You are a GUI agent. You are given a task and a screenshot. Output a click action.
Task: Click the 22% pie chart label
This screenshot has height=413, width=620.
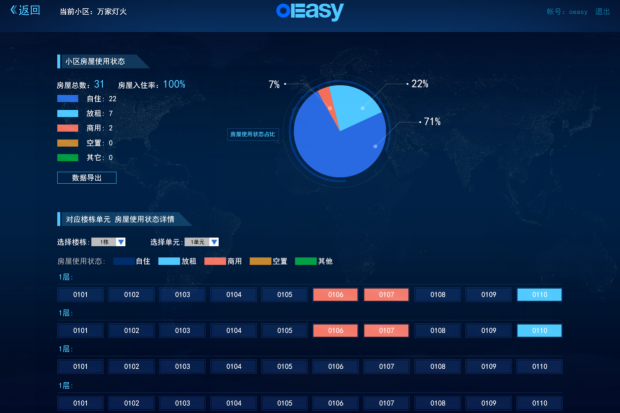[x=420, y=84]
